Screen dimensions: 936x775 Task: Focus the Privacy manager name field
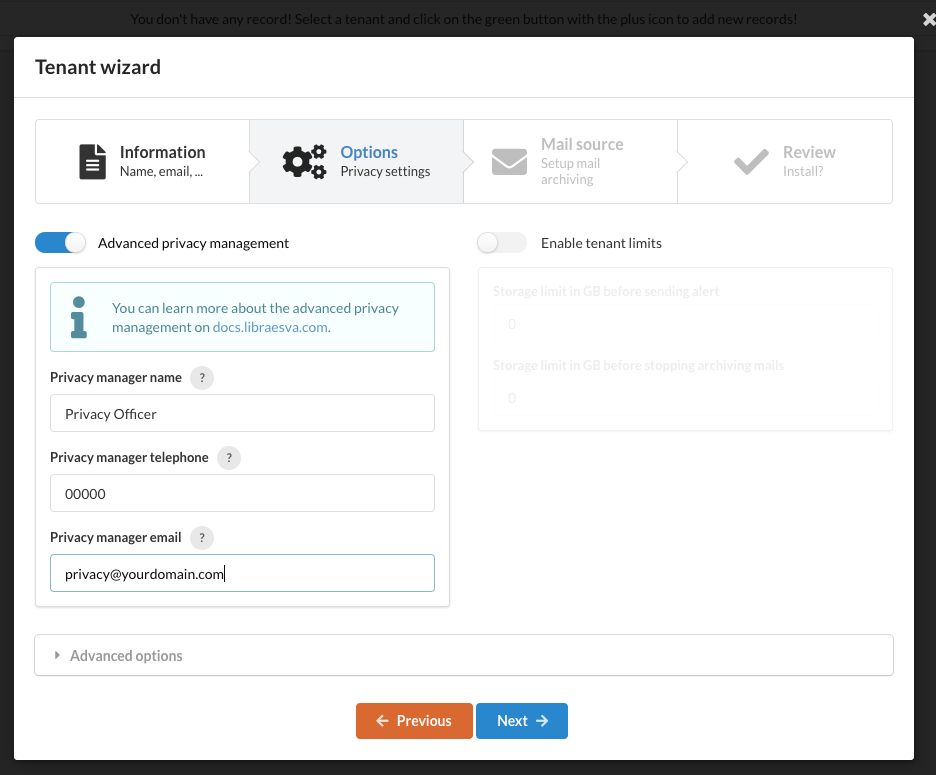(242, 413)
